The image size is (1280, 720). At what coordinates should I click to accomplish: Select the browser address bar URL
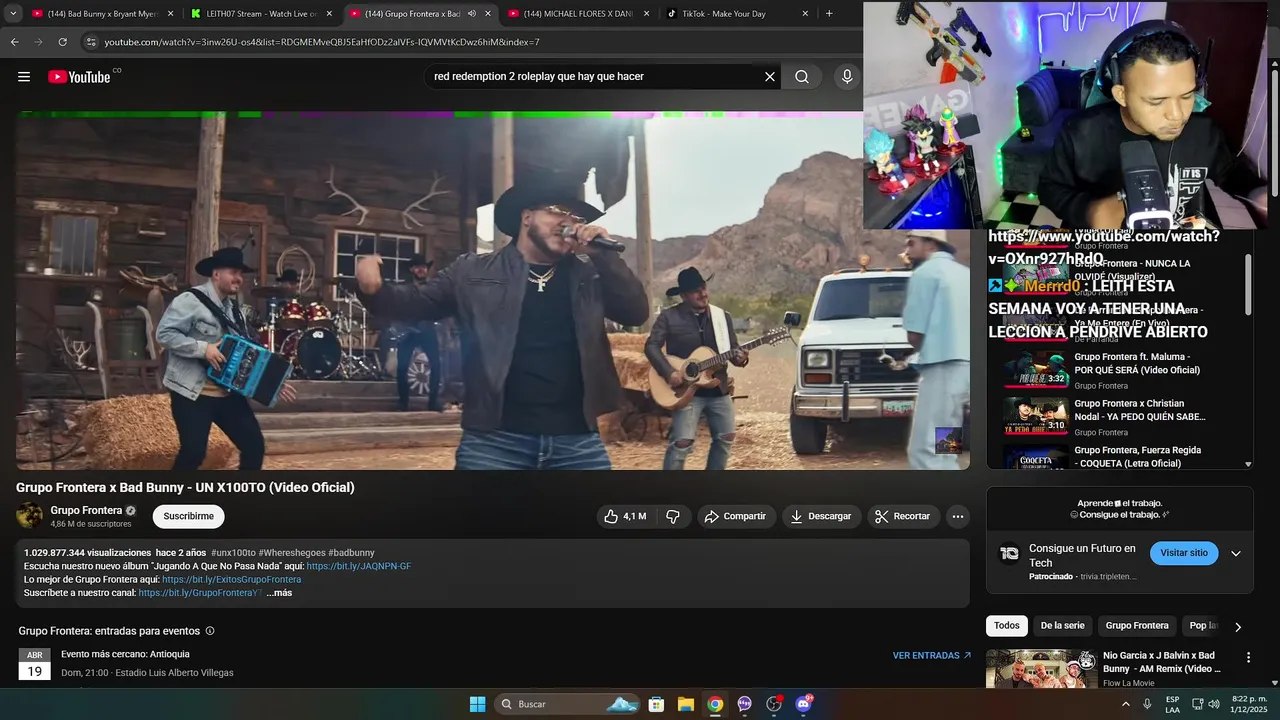click(x=322, y=42)
